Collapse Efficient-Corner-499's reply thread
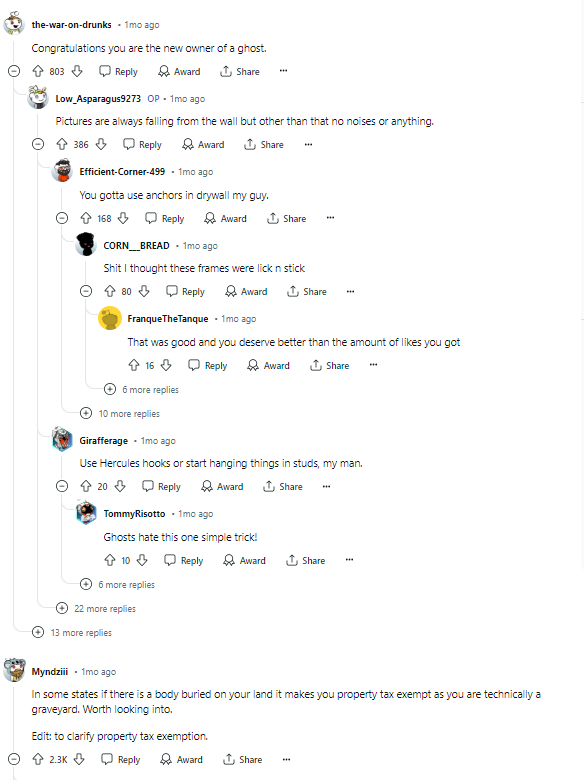Screen dimensions: 584x780 pos(62,218)
